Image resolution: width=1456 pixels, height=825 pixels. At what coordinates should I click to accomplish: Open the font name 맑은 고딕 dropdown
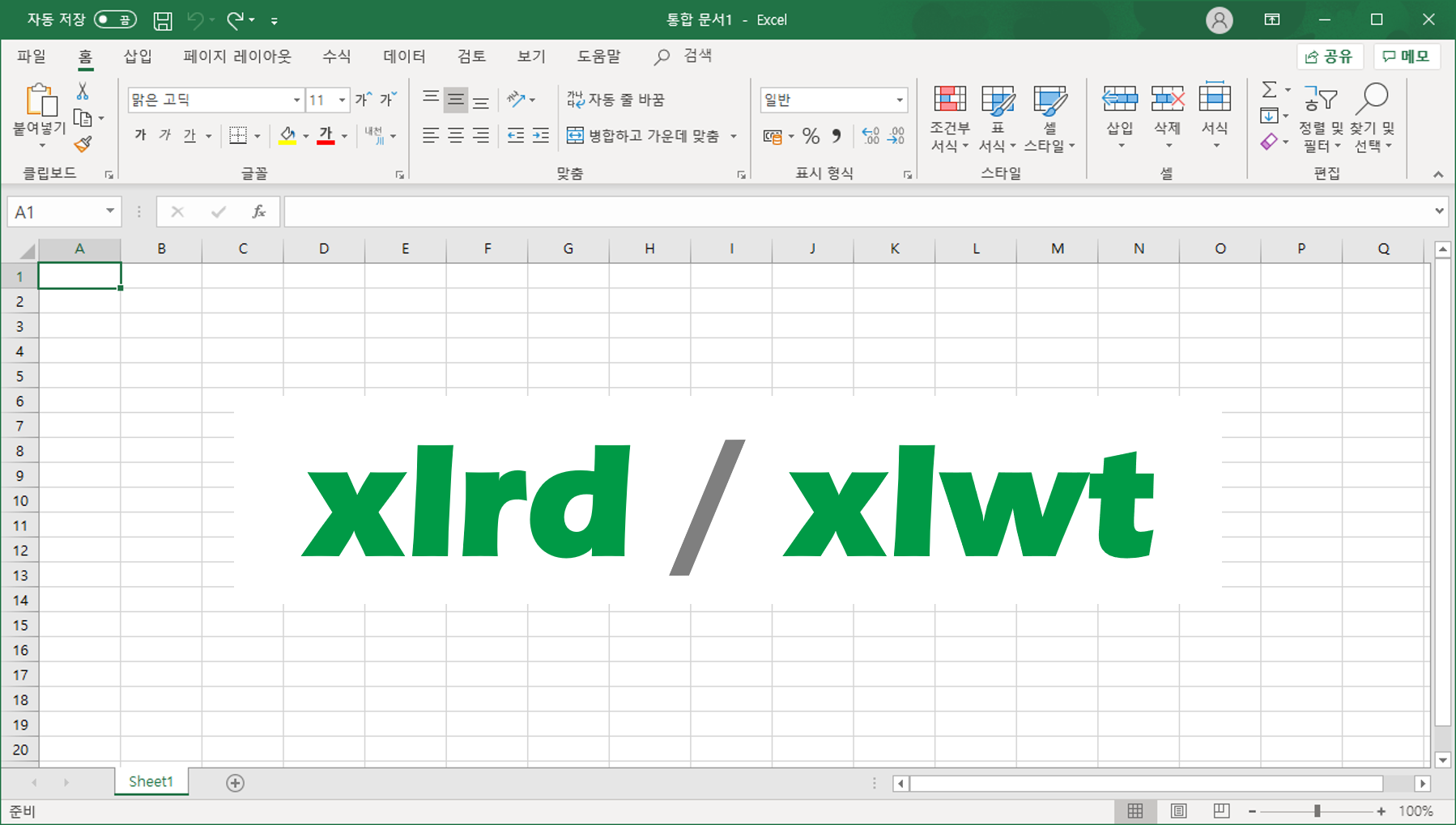(296, 100)
